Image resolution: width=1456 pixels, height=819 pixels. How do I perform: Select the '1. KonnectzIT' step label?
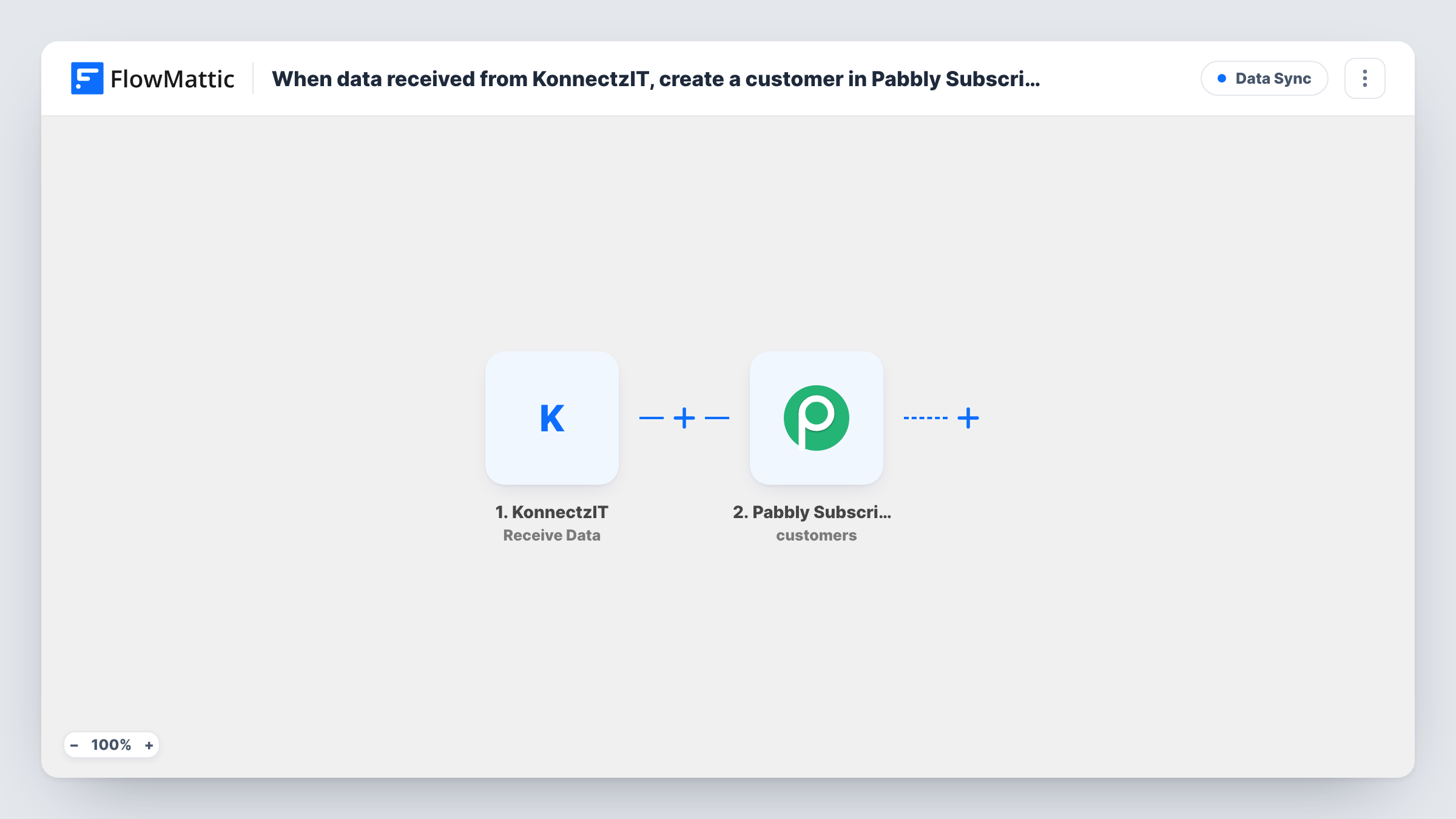[552, 512]
